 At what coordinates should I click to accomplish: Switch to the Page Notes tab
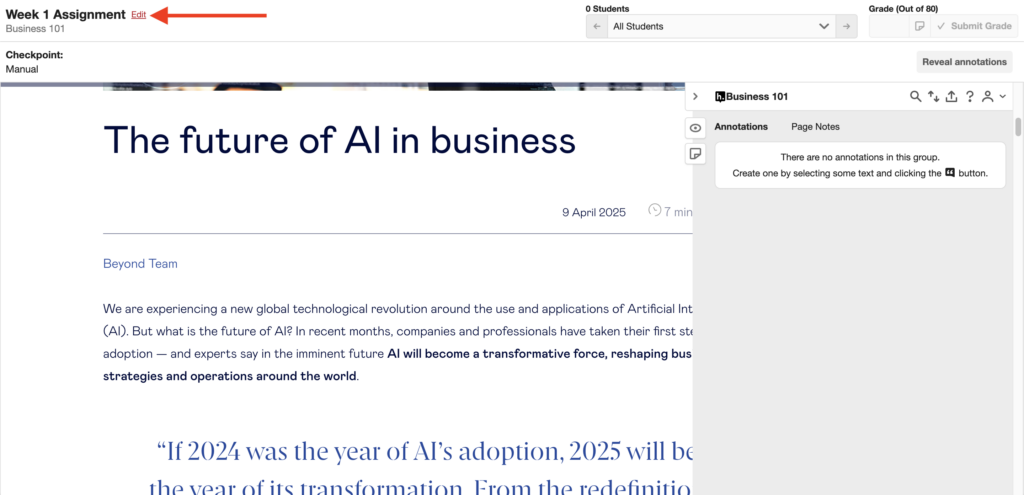pyautogui.click(x=815, y=127)
